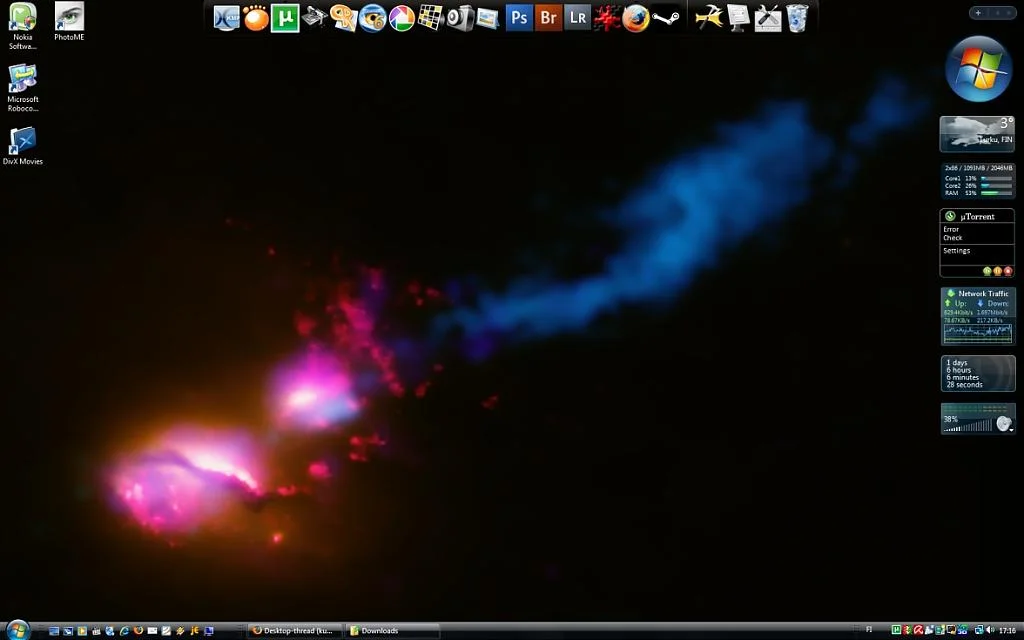Open the DivX Movies desktop shortcut
The height and width of the screenshot is (640, 1024).
(x=22, y=146)
